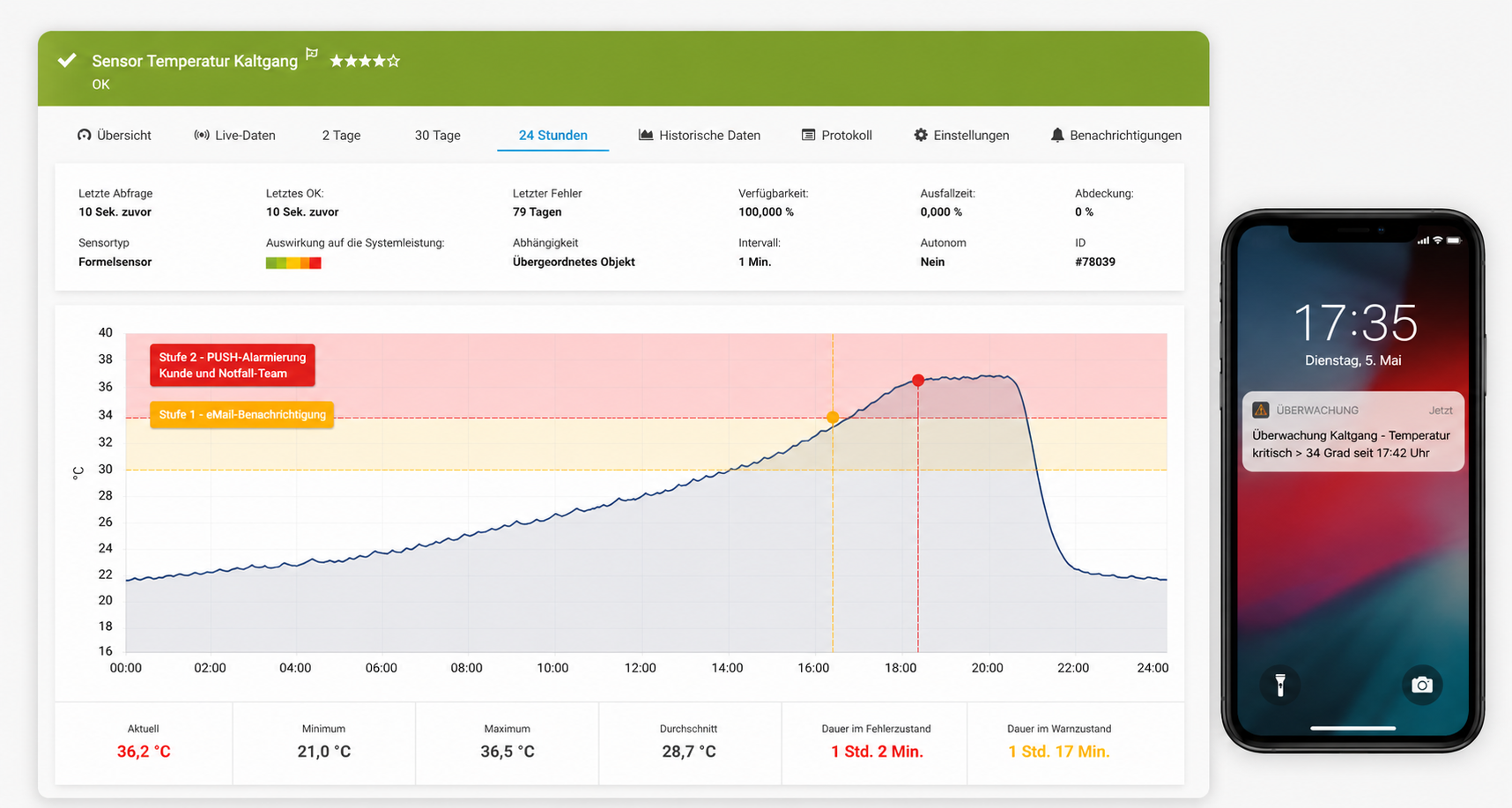Click the Protokoll list icon
1512x808 pixels.
click(x=808, y=135)
